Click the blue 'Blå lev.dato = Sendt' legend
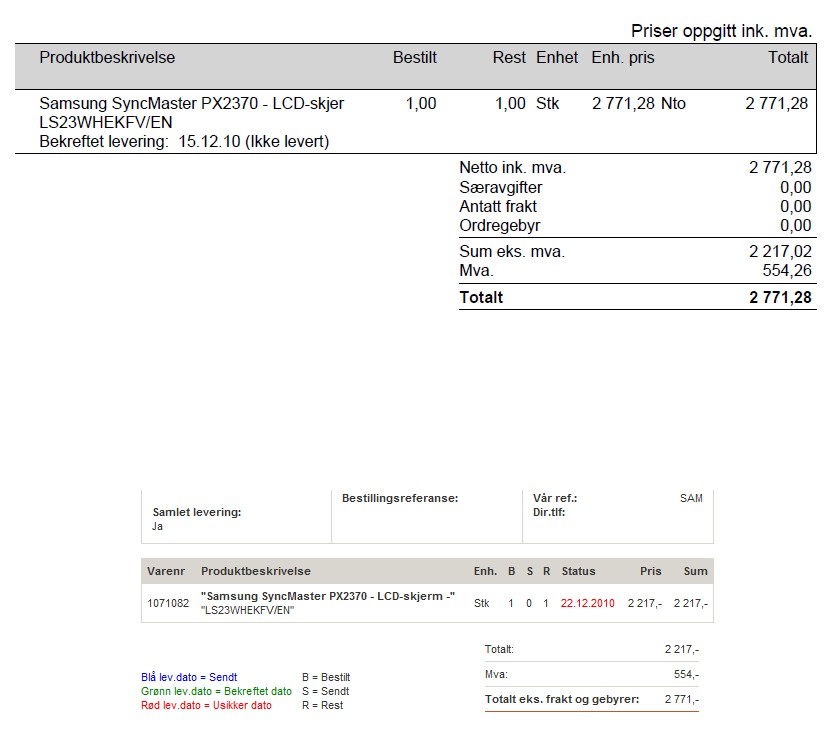836x737 pixels. [189, 677]
